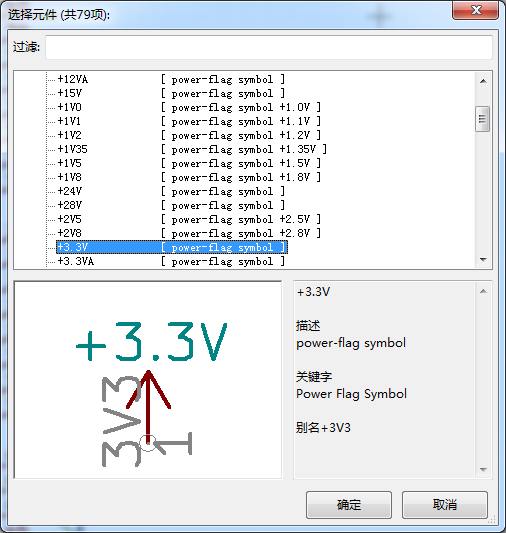Click the 'power-flag symbol' text under 描述
Image resolution: width=506 pixels, height=533 pixels.
pyautogui.click(x=351, y=343)
